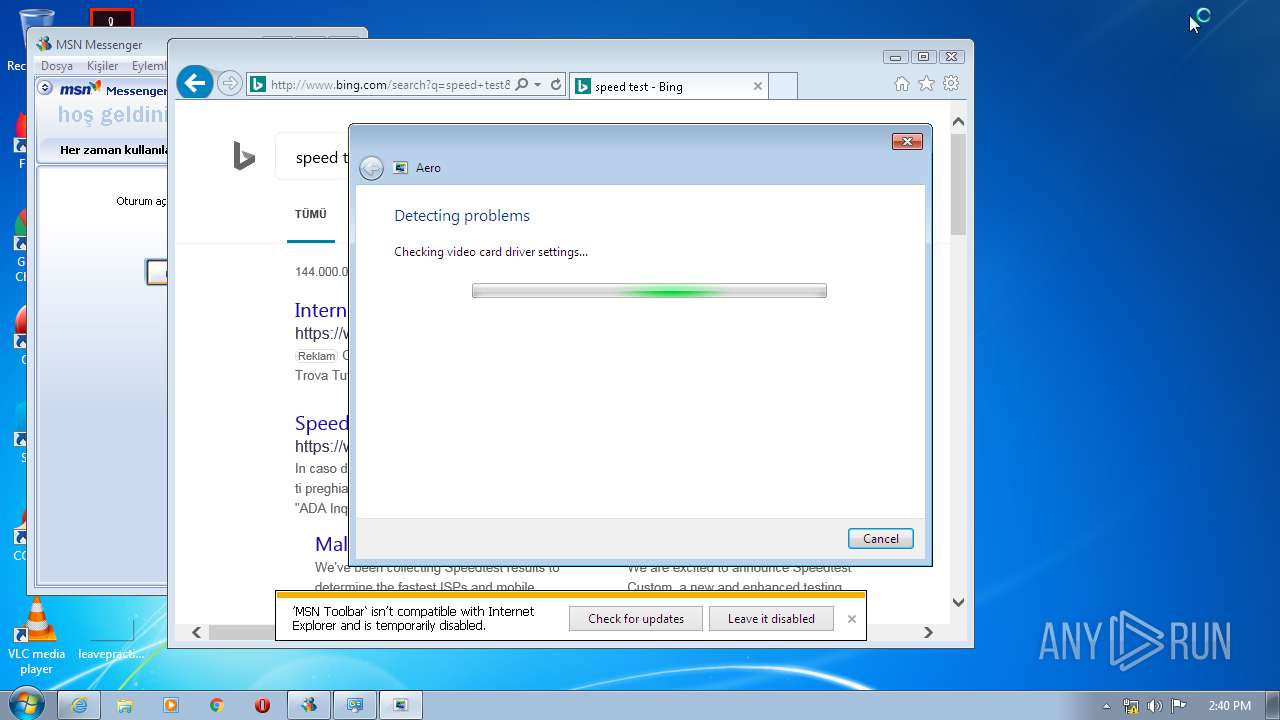Click the MSN Messenger collapse chevron button

tap(45, 88)
